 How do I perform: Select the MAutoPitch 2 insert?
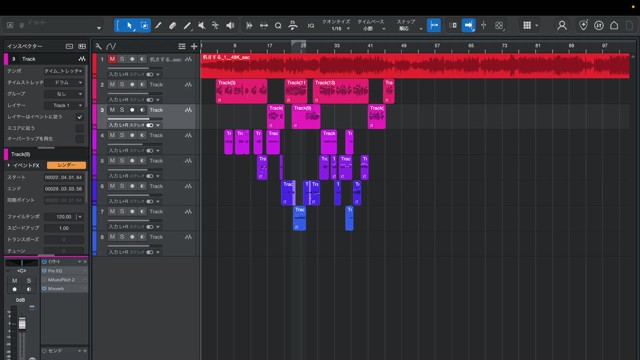pyautogui.click(x=64, y=280)
